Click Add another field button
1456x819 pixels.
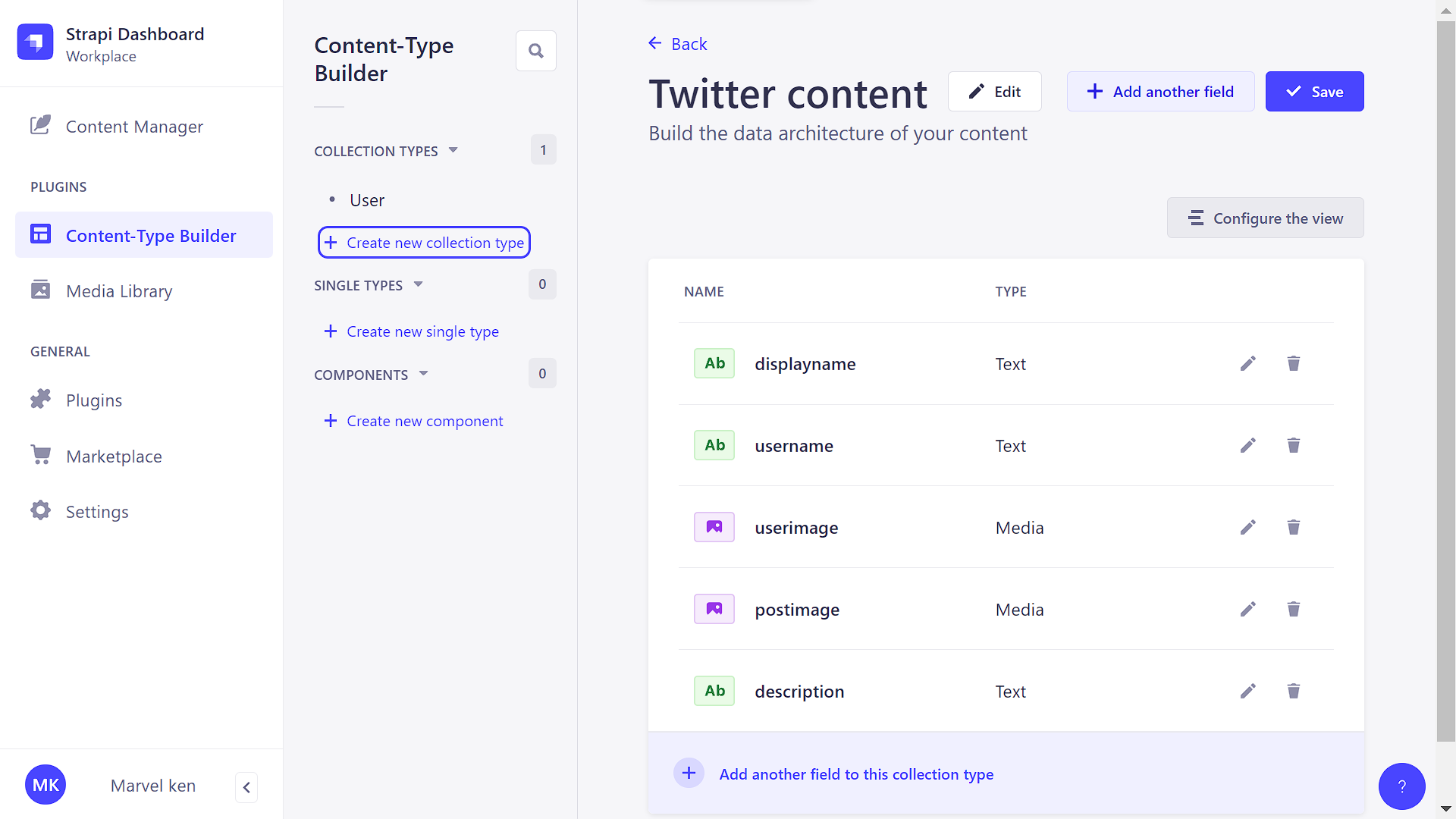tap(1160, 92)
